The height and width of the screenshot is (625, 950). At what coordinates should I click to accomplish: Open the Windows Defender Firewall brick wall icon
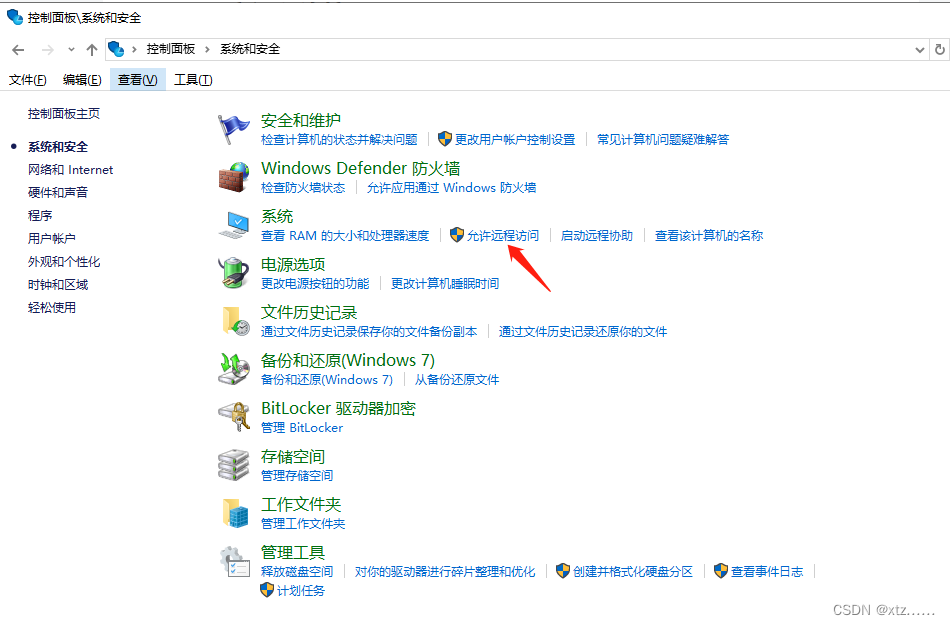(233, 177)
